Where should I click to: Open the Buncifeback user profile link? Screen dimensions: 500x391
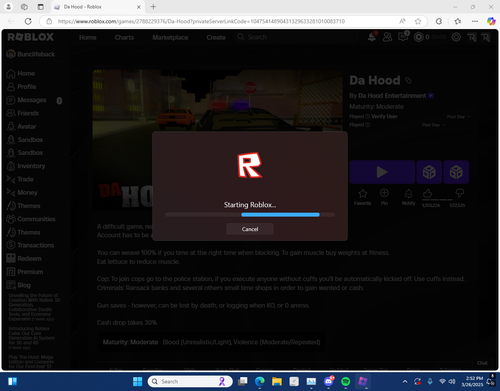point(31,54)
